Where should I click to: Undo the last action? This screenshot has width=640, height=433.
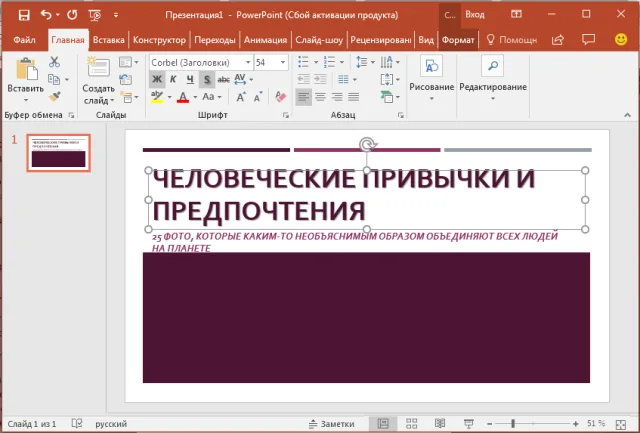point(46,15)
